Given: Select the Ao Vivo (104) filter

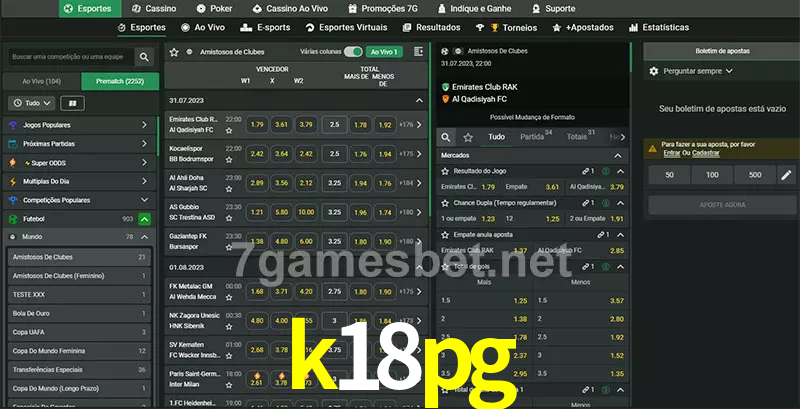Looking at the screenshot, I should [42, 80].
